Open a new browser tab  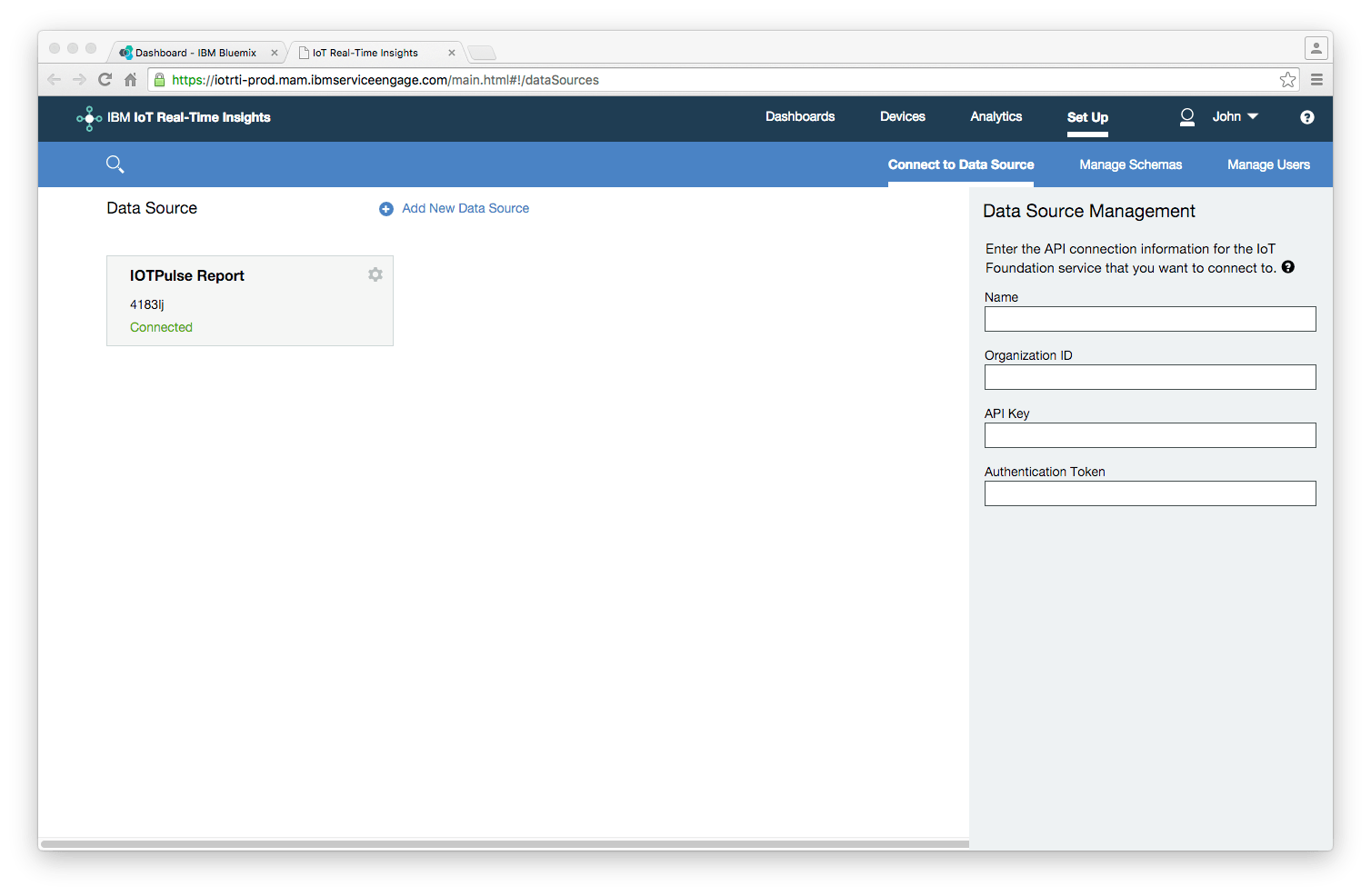[482, 53]
